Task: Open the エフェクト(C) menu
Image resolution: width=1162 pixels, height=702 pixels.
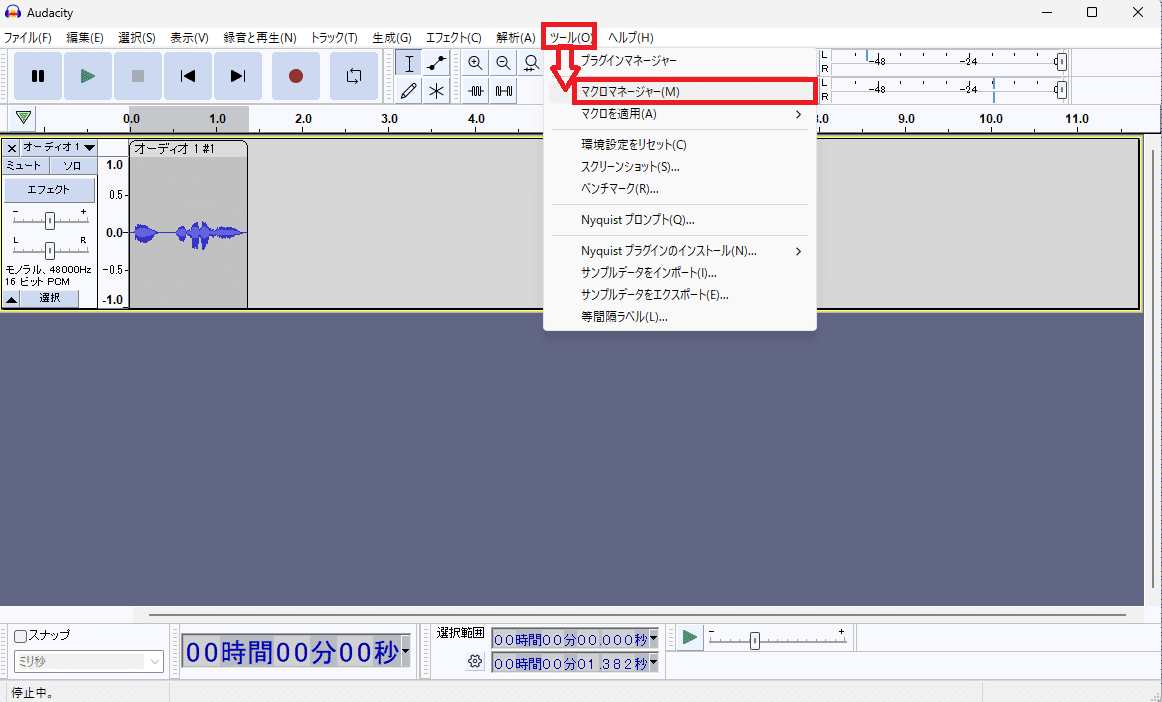Action: [454, 38]
